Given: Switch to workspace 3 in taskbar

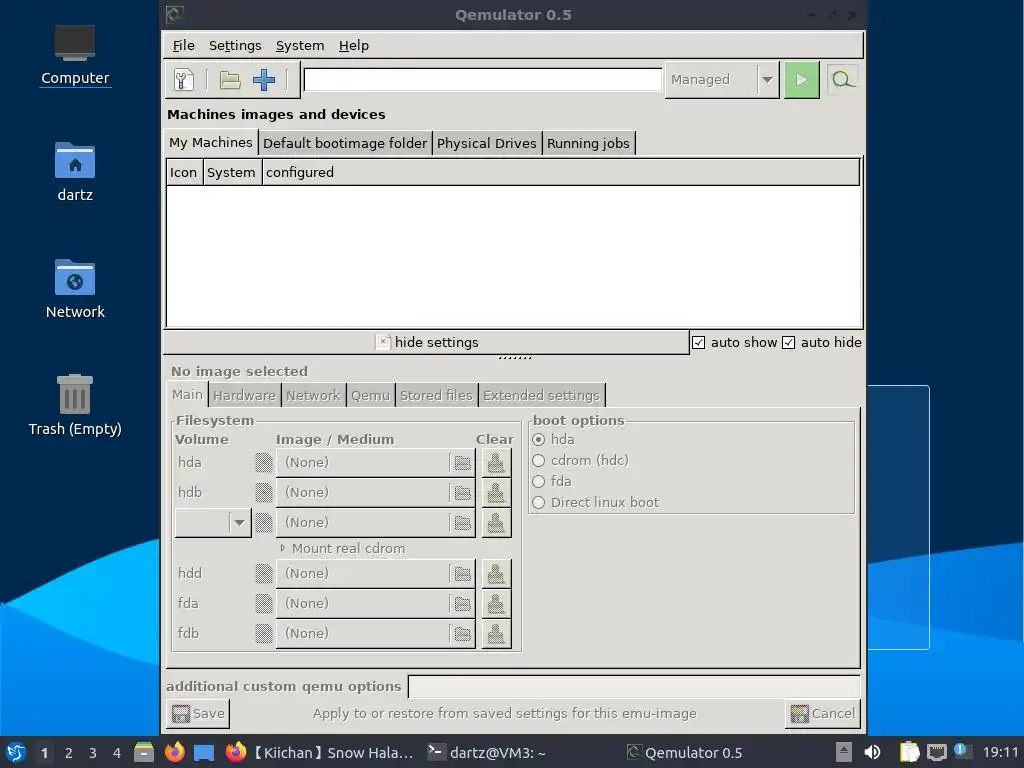Looking at the screenshot, I should coord(92,753).
